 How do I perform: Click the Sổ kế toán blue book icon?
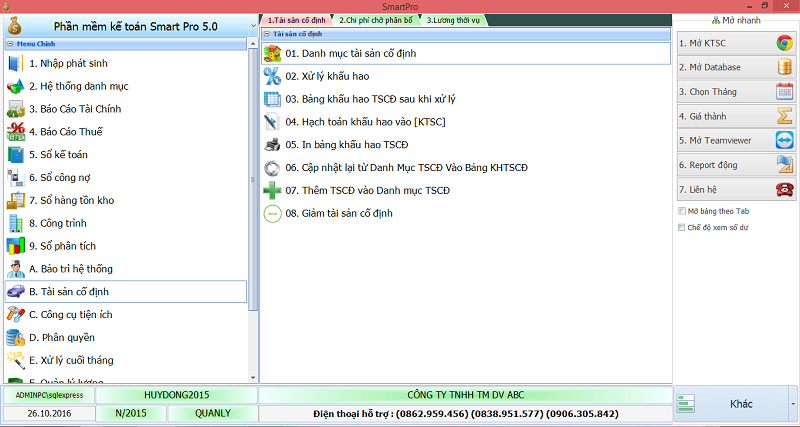[x=15, y=155]
